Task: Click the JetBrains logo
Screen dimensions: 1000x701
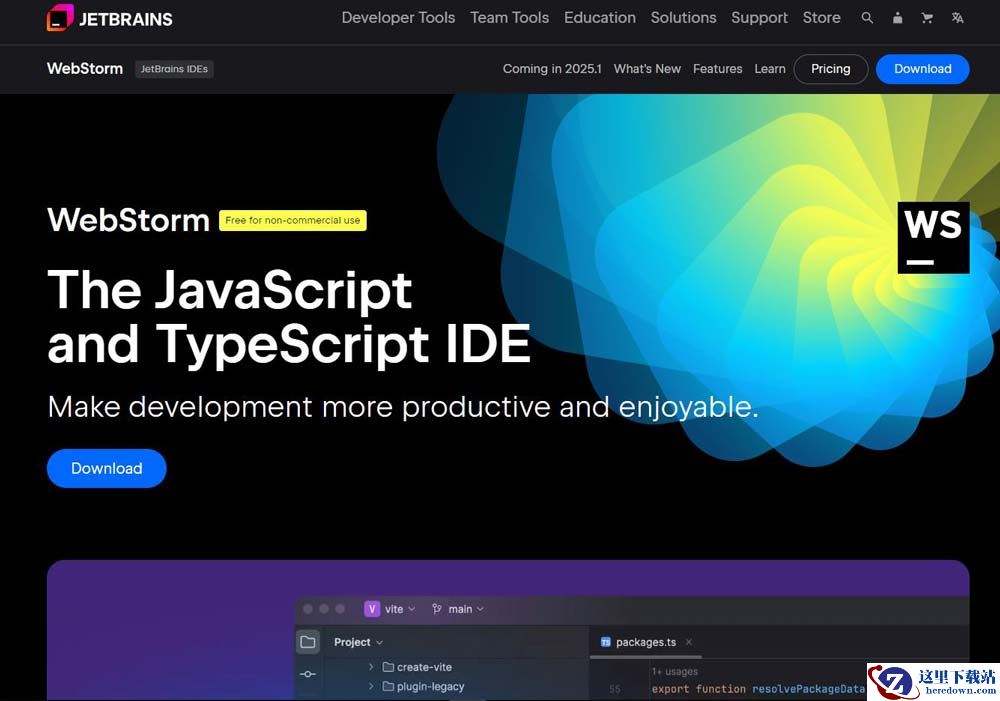Action: click(x=110, y=18)
